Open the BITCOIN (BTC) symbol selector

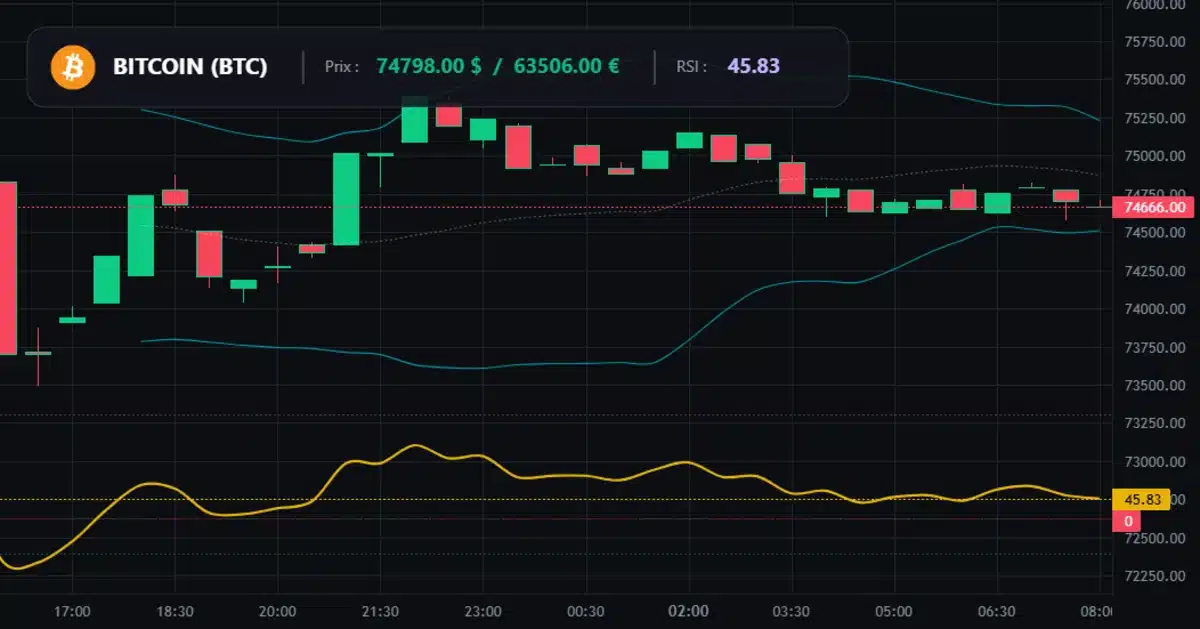point(190,67)
